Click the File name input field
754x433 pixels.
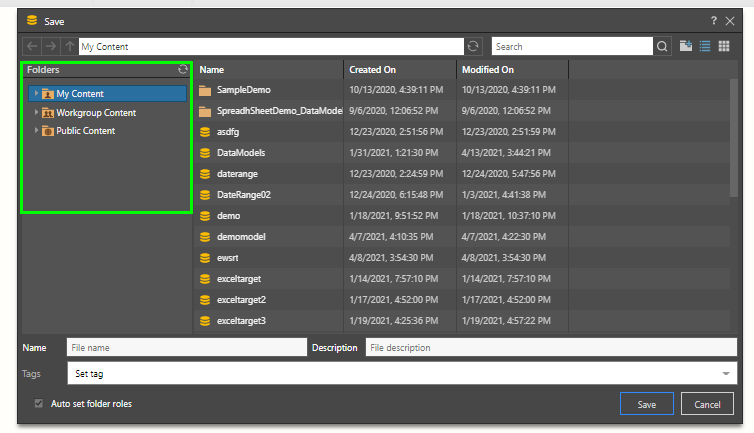186,347
